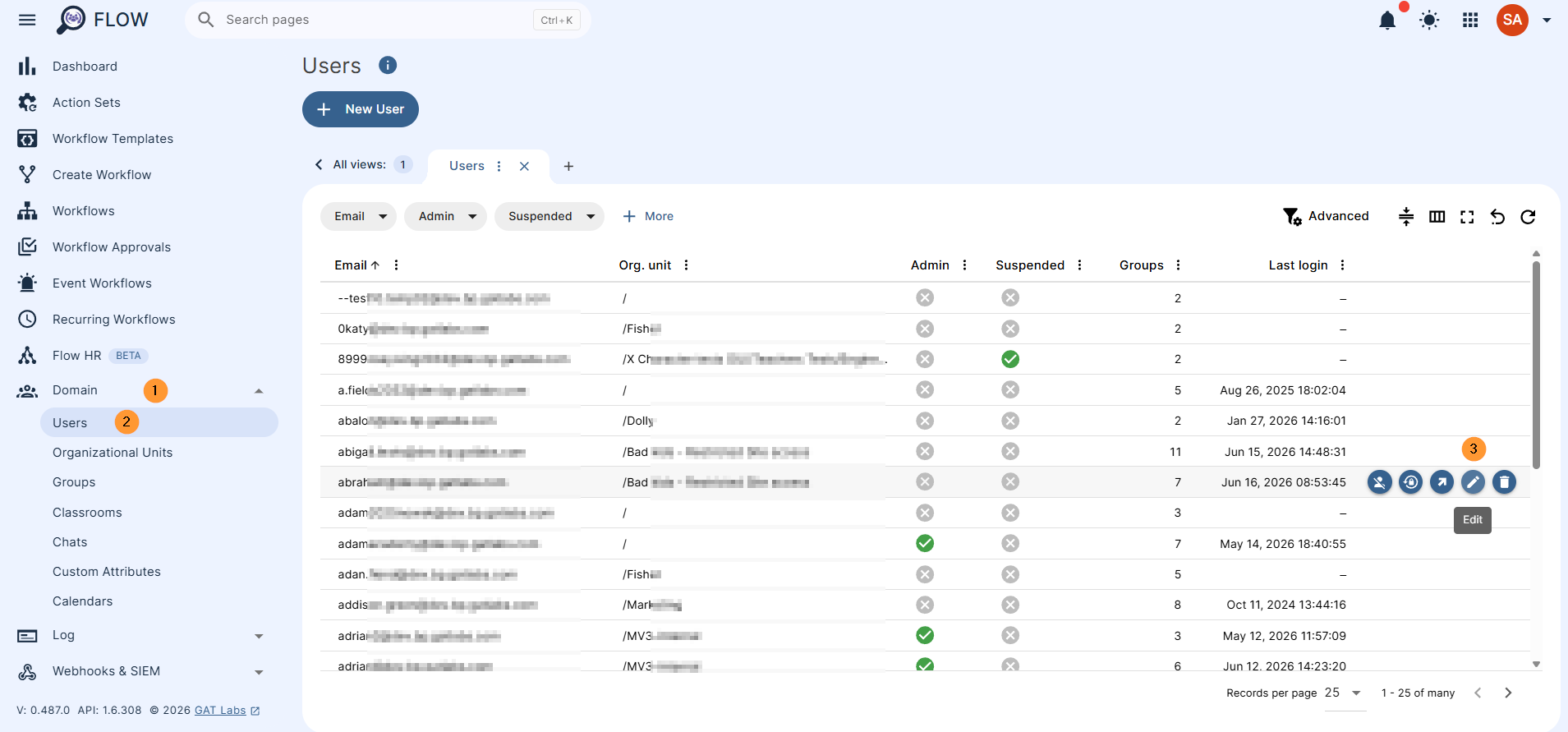Open the Users view tab options menu

pos(499,166)
